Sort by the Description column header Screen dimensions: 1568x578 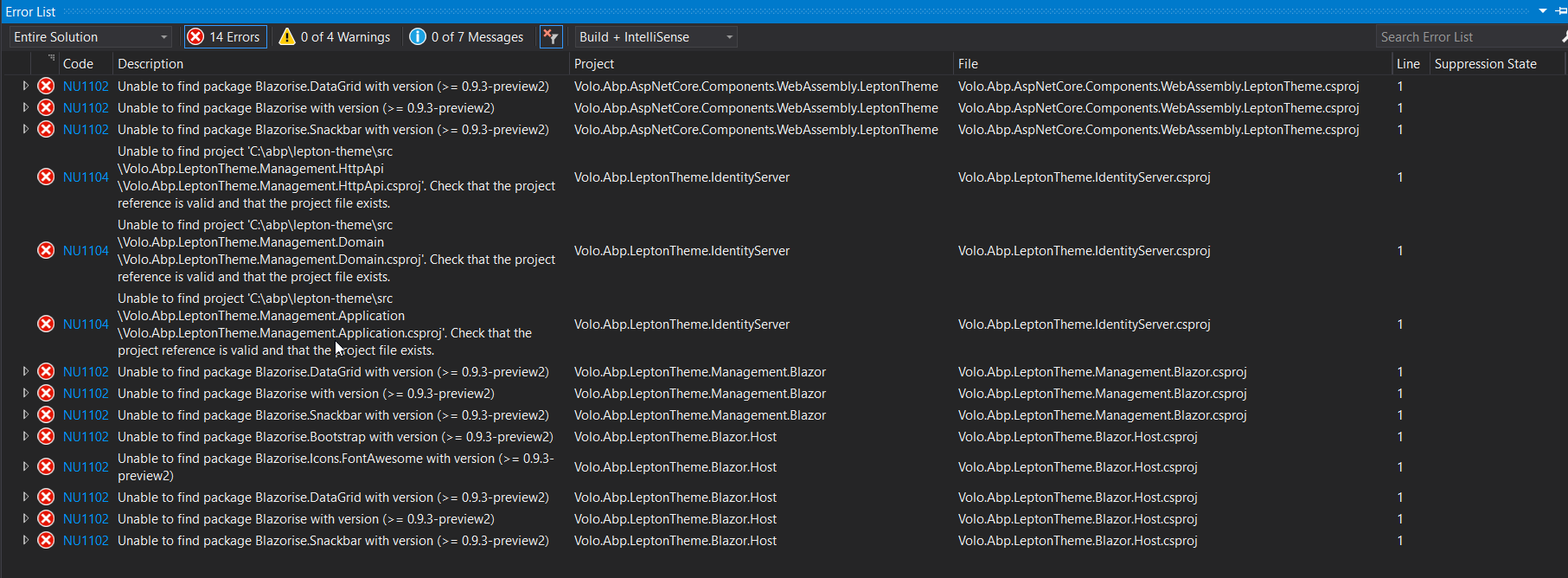(x=150, y=64)
